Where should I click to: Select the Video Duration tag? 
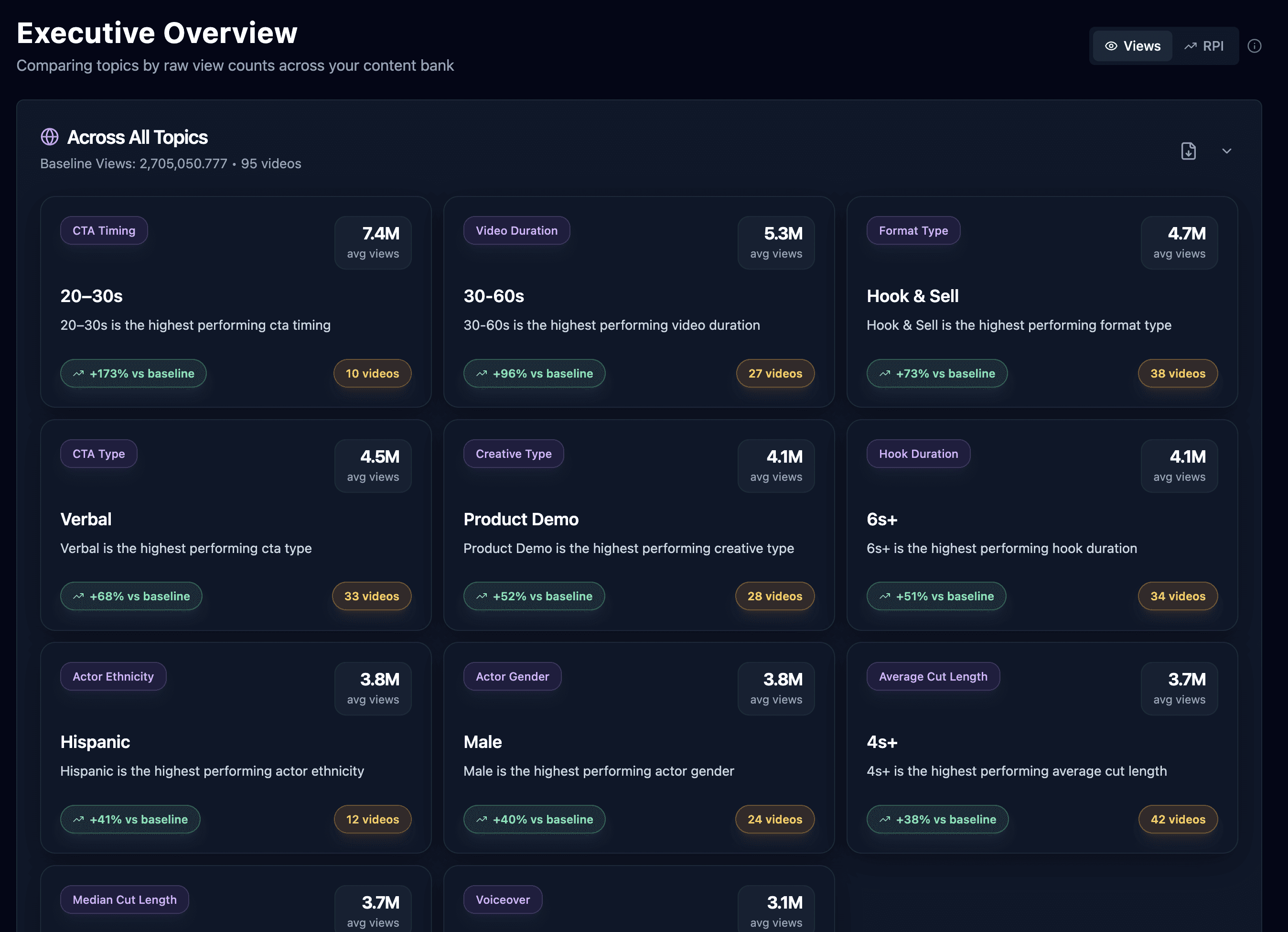[x=516, y=231]
